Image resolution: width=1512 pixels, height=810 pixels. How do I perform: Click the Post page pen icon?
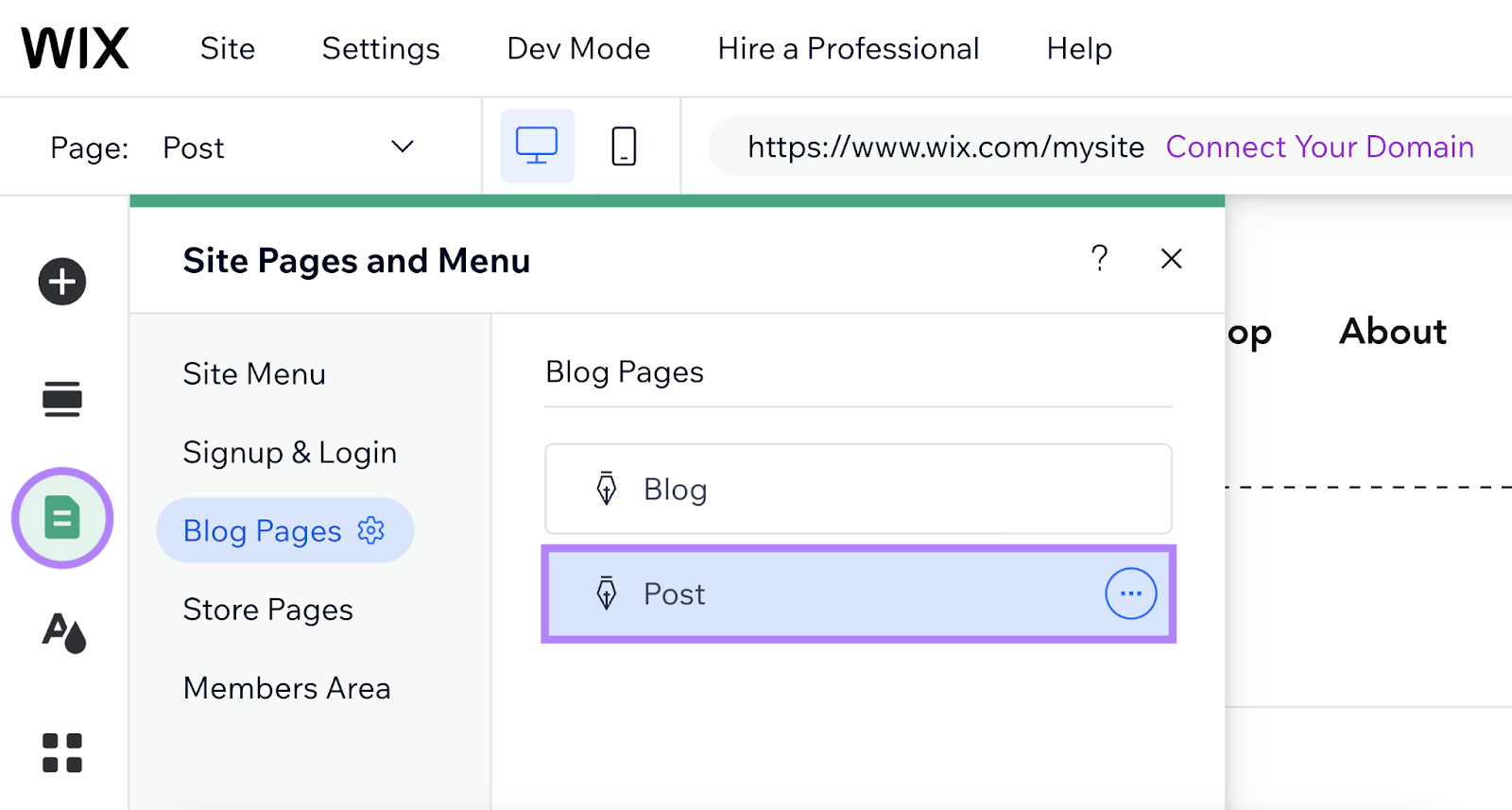point(607,594)
